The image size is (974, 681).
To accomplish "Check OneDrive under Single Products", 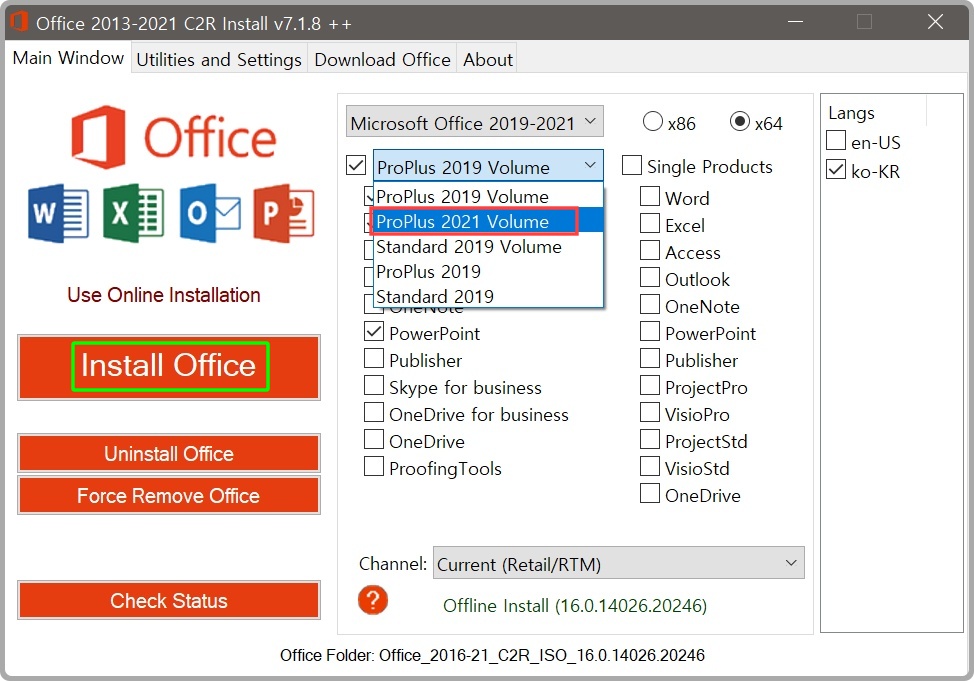I will point(650,494).
